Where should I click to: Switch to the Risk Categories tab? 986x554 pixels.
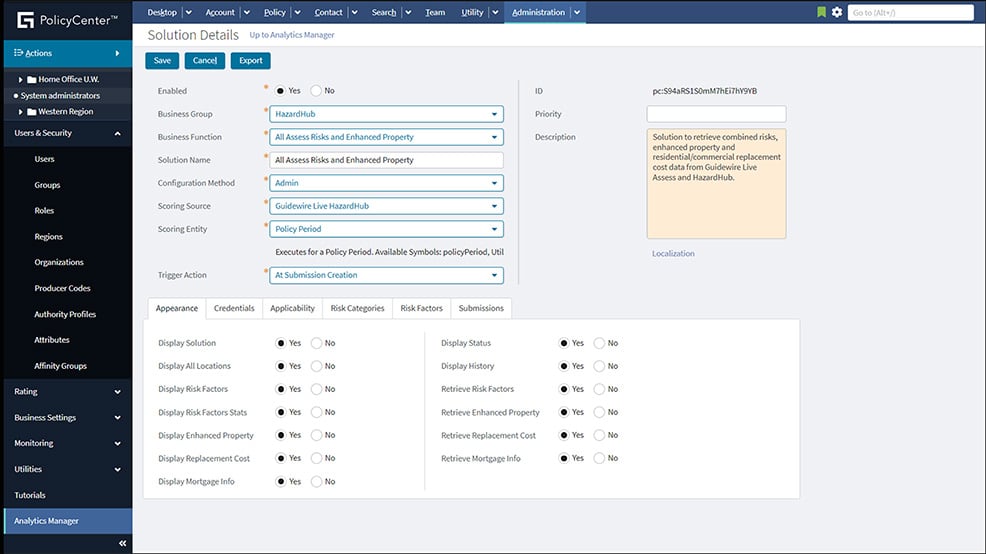click(357, 308)
